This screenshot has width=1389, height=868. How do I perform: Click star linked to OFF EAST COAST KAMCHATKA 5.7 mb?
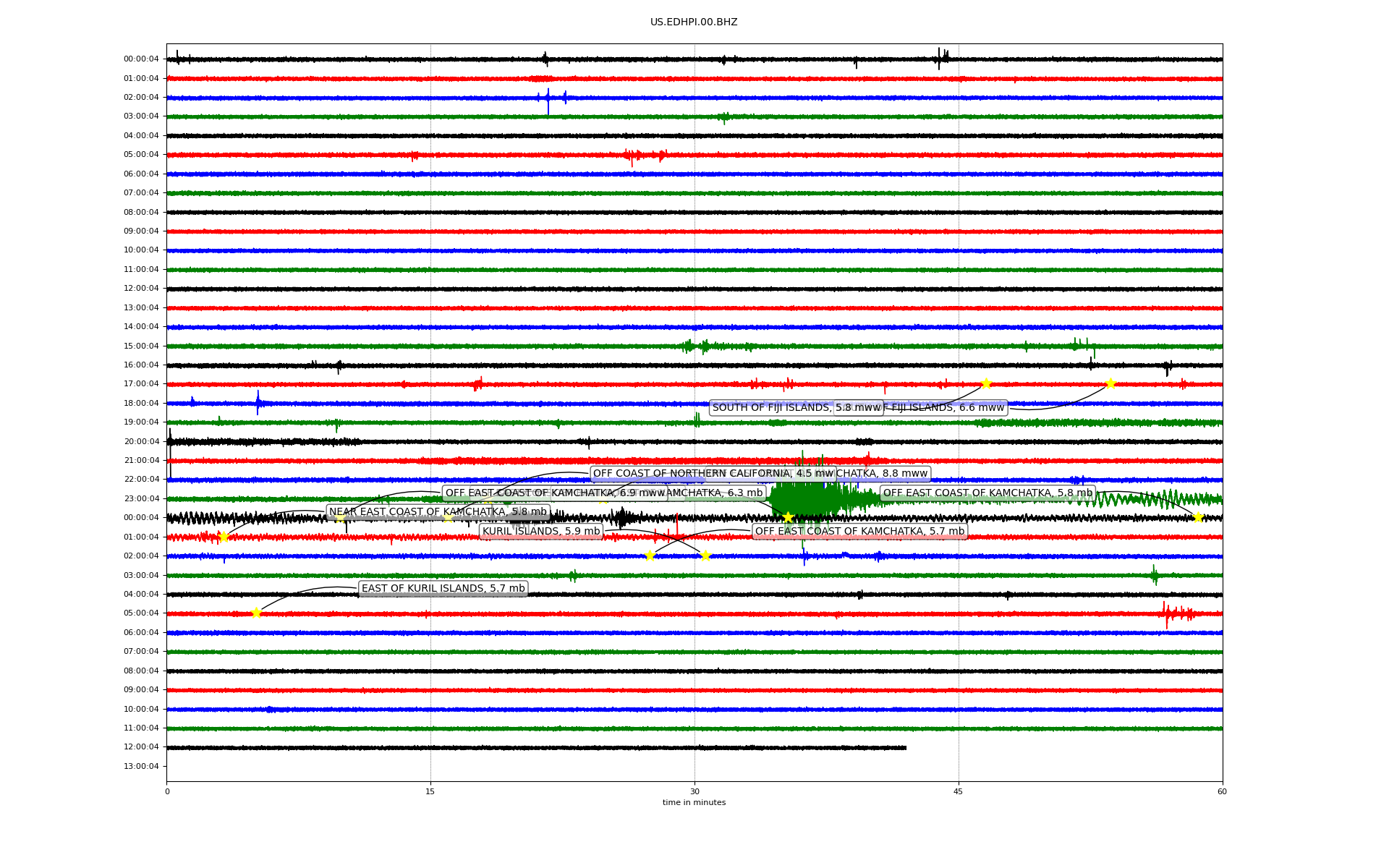click(x=650, y=556)
